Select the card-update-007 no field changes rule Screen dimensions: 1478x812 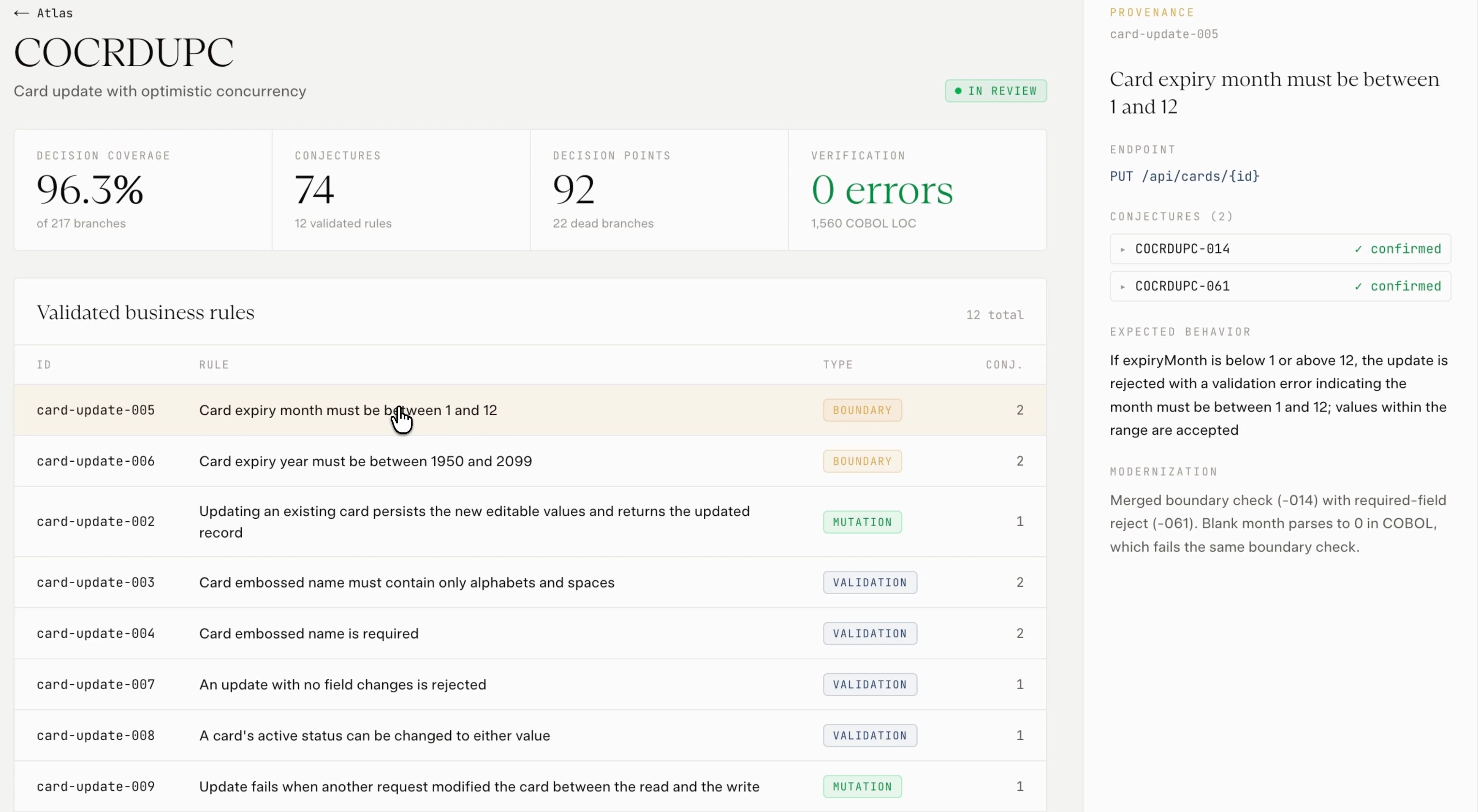[x=530, y=684]
